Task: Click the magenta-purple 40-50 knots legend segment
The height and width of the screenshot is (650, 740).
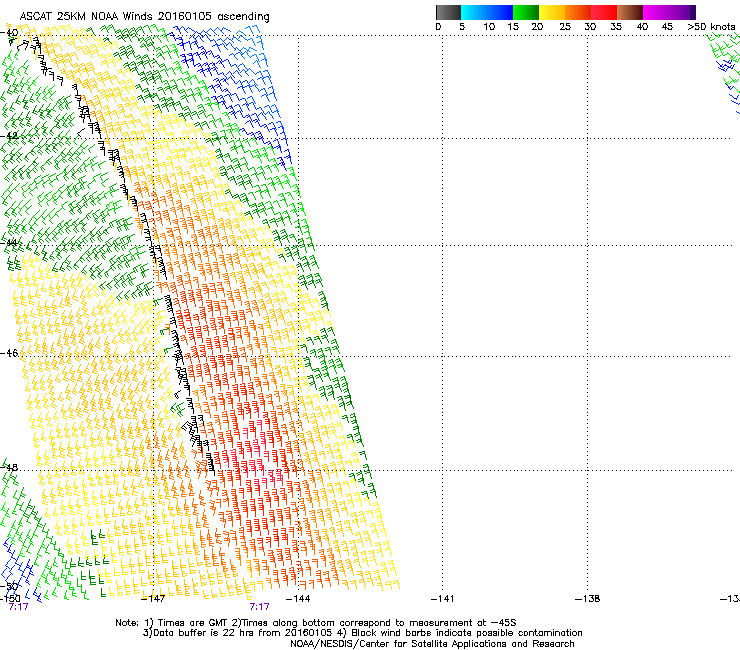Action: click(669, 12)
